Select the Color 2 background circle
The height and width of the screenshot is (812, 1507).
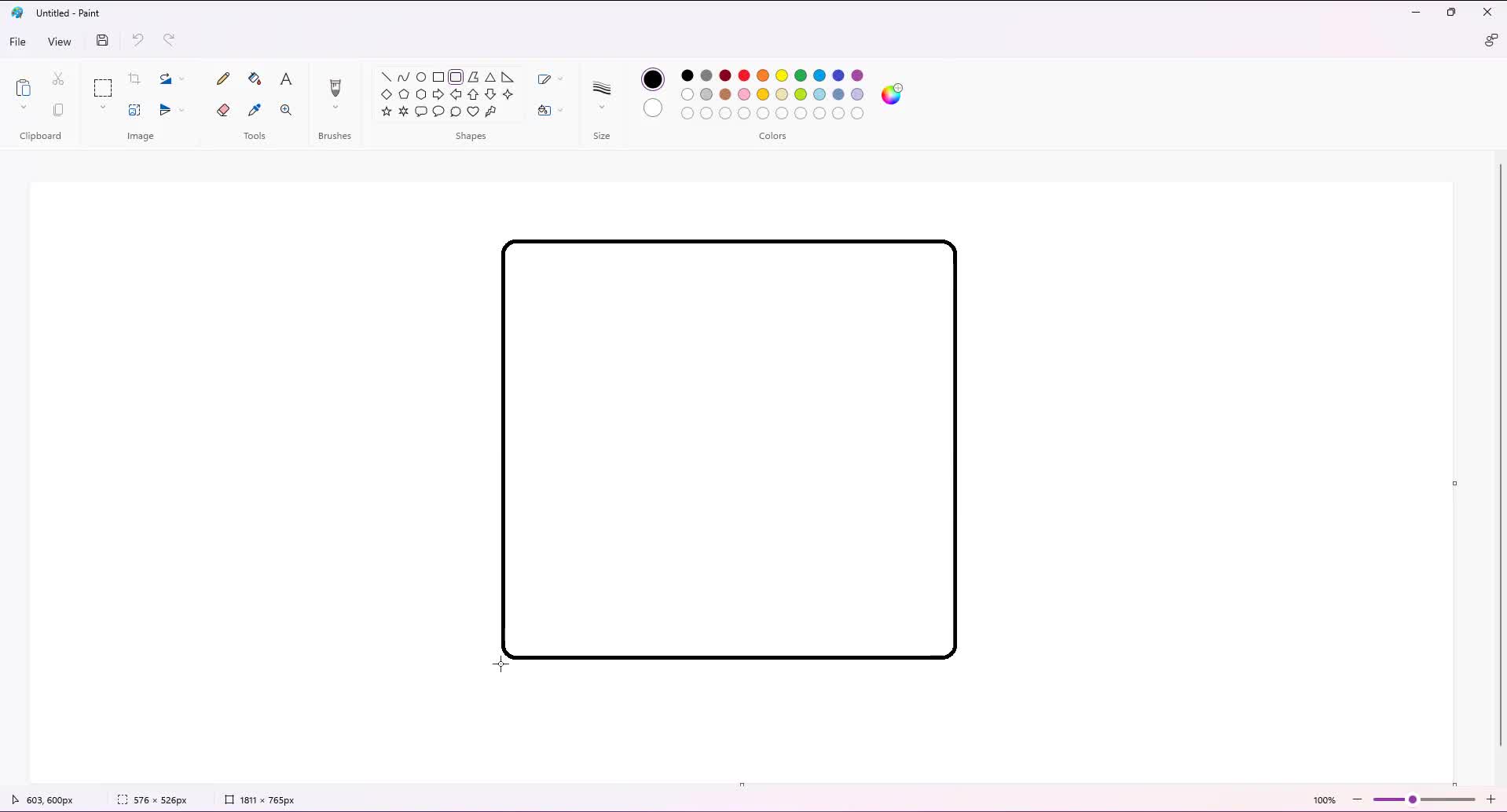(653, 108)
